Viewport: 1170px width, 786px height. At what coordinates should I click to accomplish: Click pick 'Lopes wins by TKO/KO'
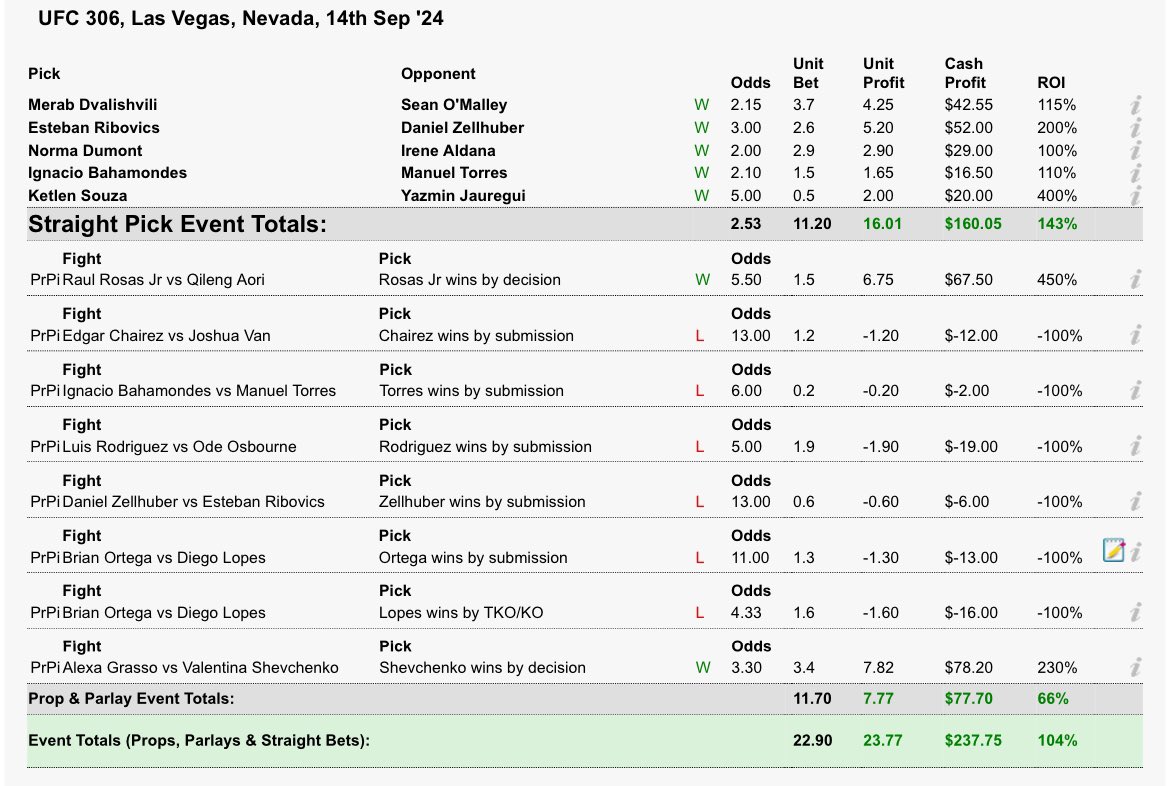pos(461,613)
